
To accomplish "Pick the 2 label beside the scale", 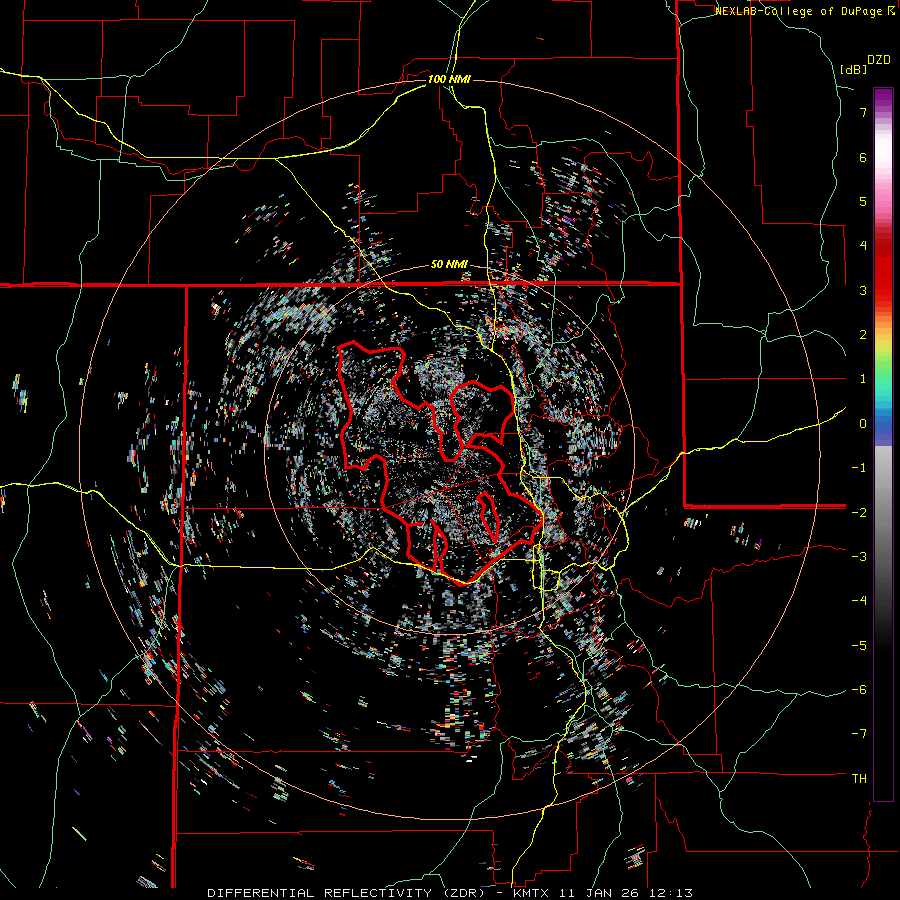I will click(863, 335).
